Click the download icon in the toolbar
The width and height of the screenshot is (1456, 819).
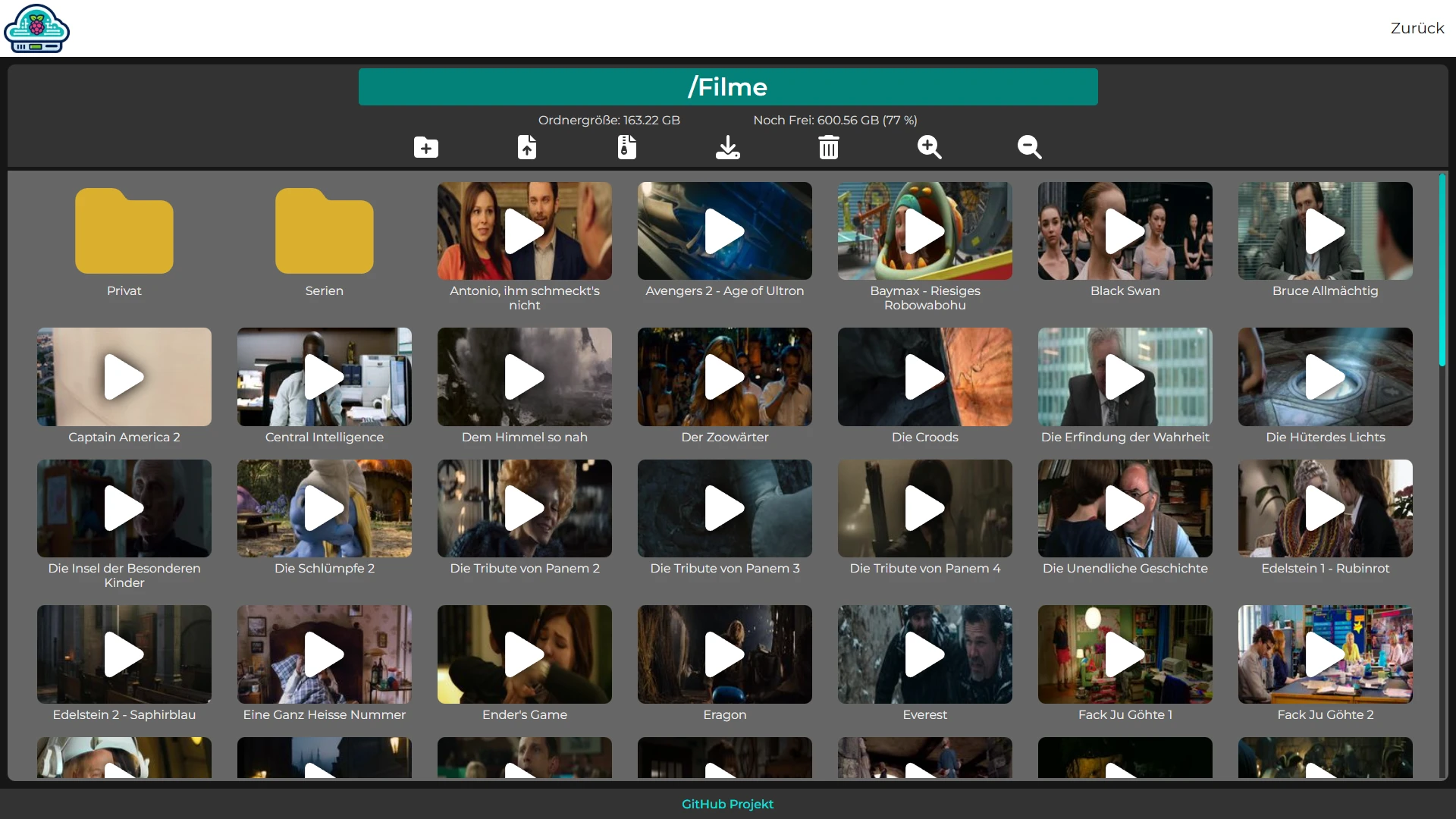pyautogui.click(x=727, y=147)
